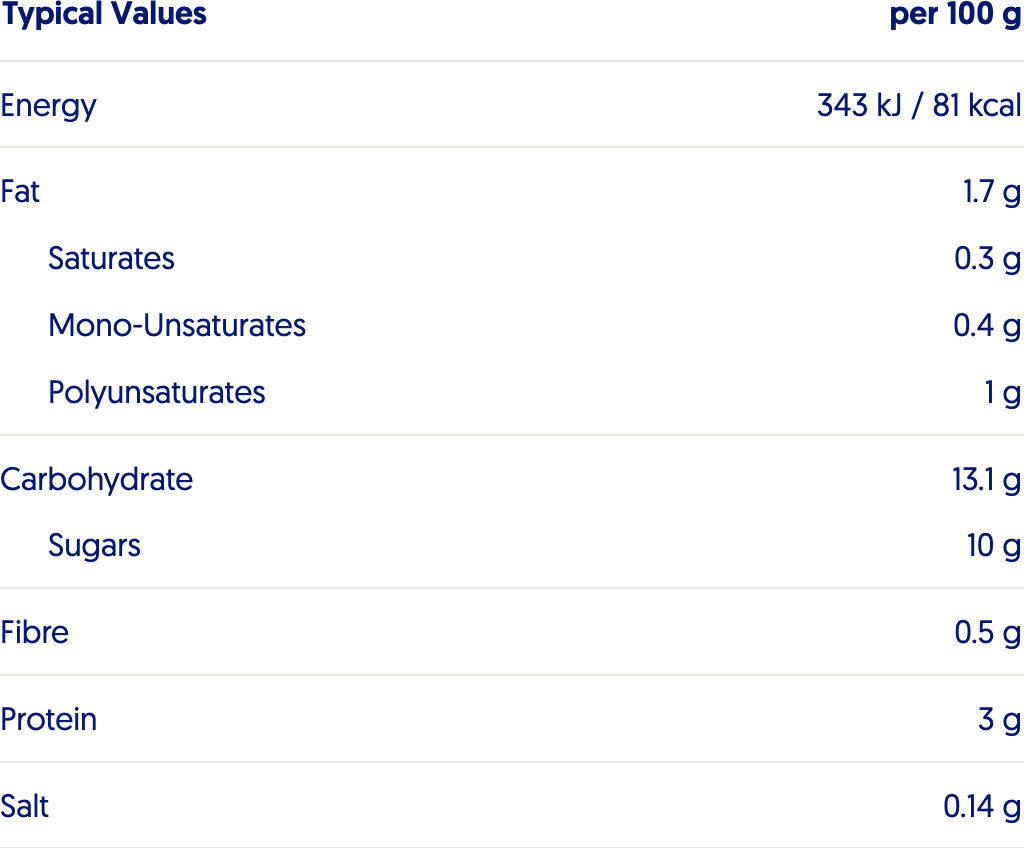Select the Protein row label

49,720
